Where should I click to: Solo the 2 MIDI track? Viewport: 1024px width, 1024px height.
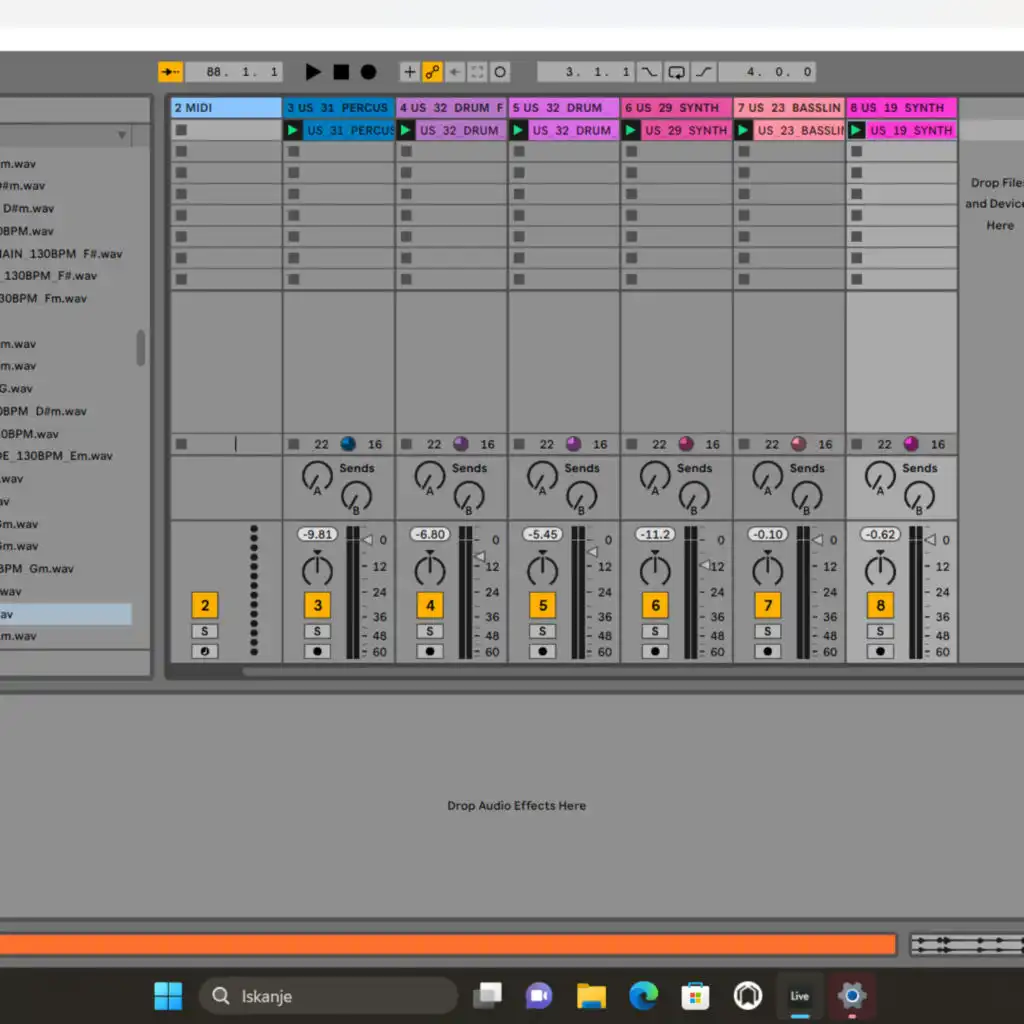(205, 632)
